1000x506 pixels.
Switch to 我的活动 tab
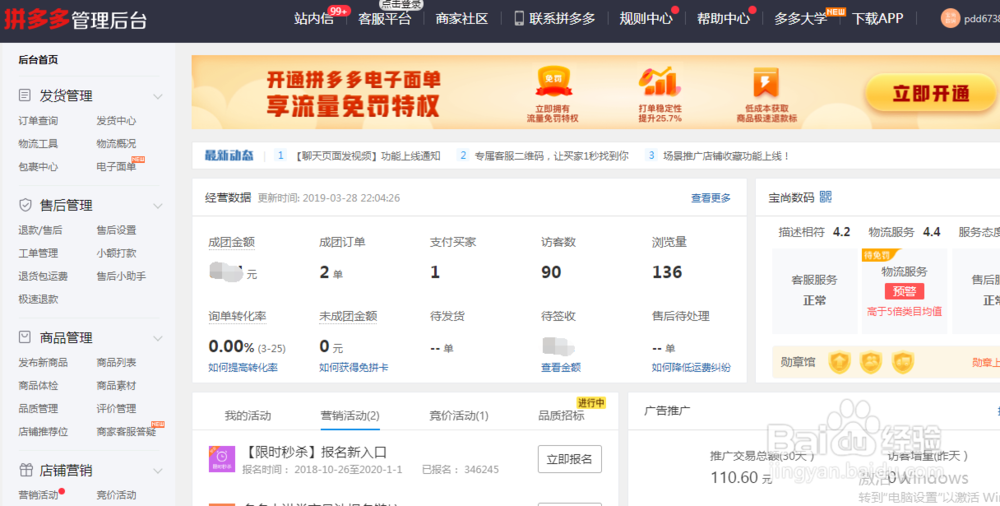click(247, 415)
